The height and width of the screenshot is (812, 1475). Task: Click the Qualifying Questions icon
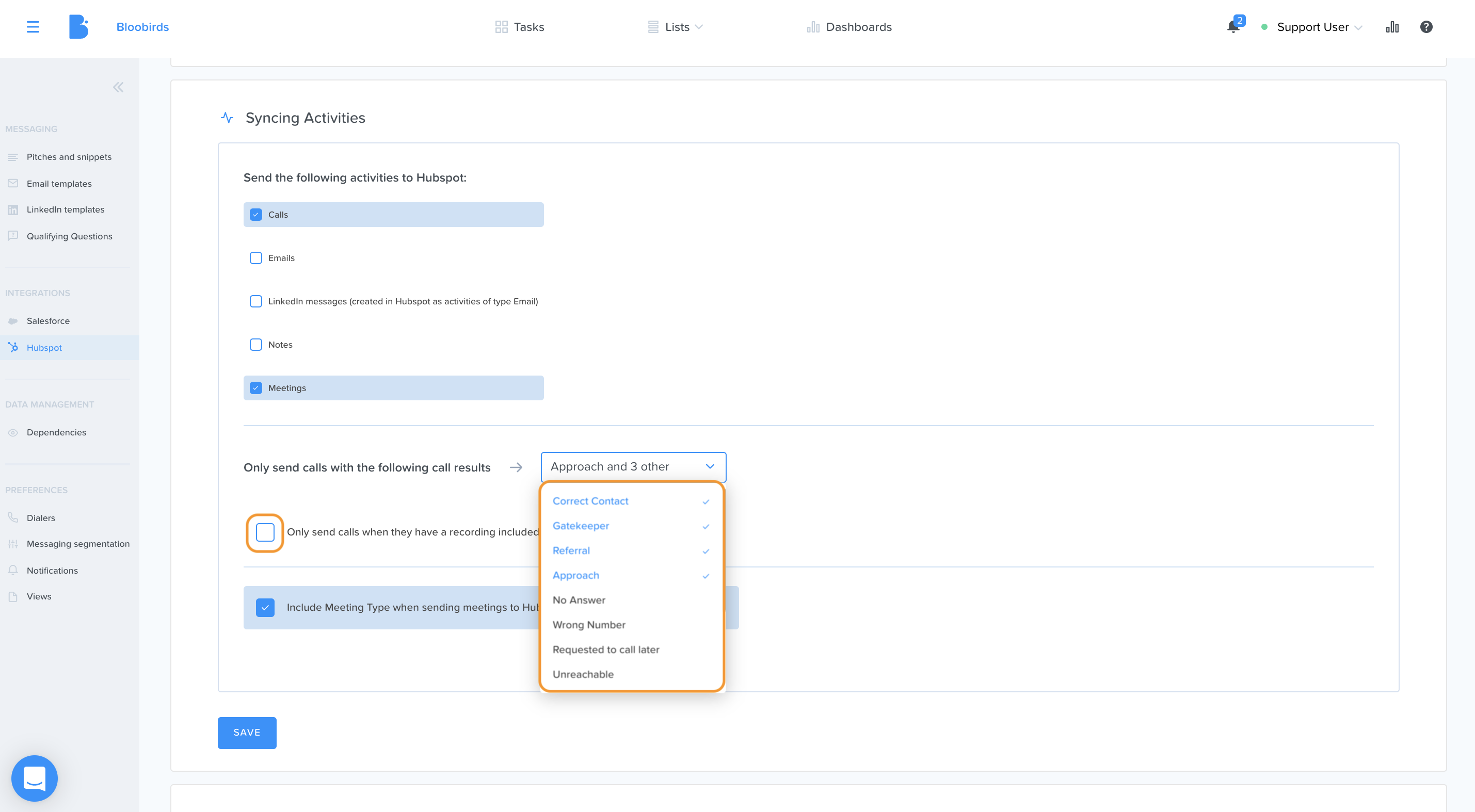12,236
